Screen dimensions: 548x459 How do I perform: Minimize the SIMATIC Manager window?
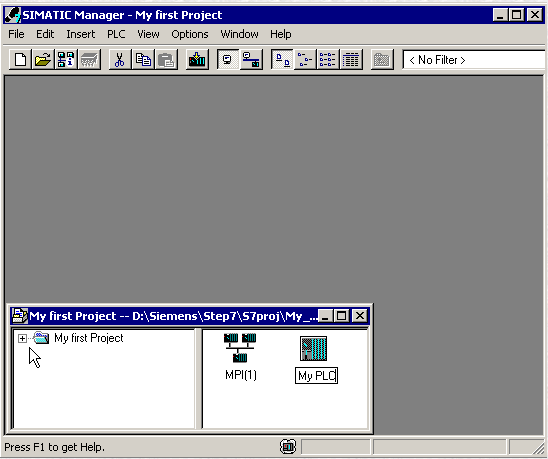(500, 15)
